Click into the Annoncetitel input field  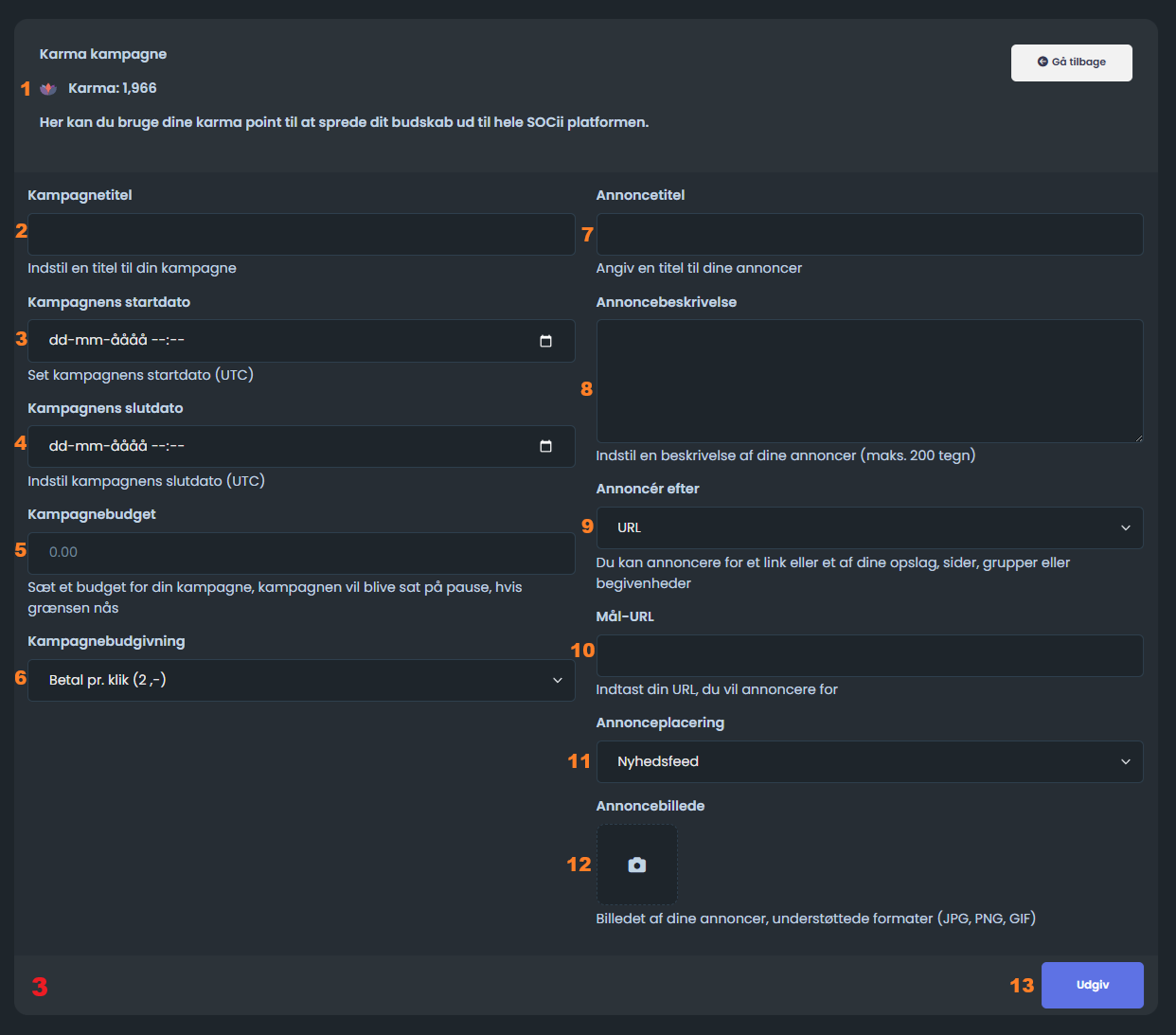[869, 234]
